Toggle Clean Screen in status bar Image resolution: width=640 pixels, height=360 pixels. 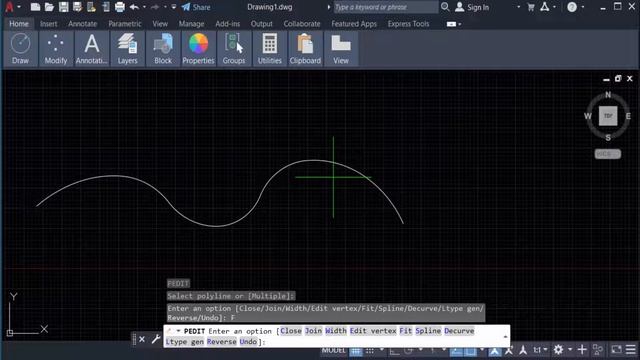click(x=616, y=350)
